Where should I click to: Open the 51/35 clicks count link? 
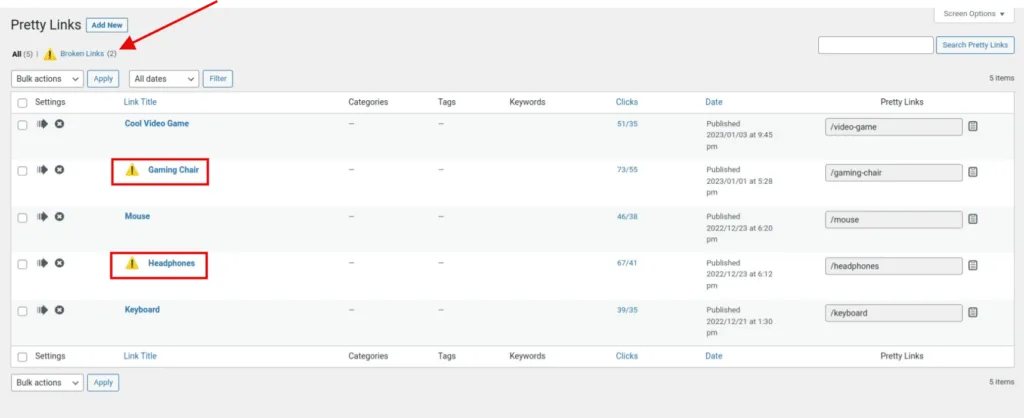(627, 123)
